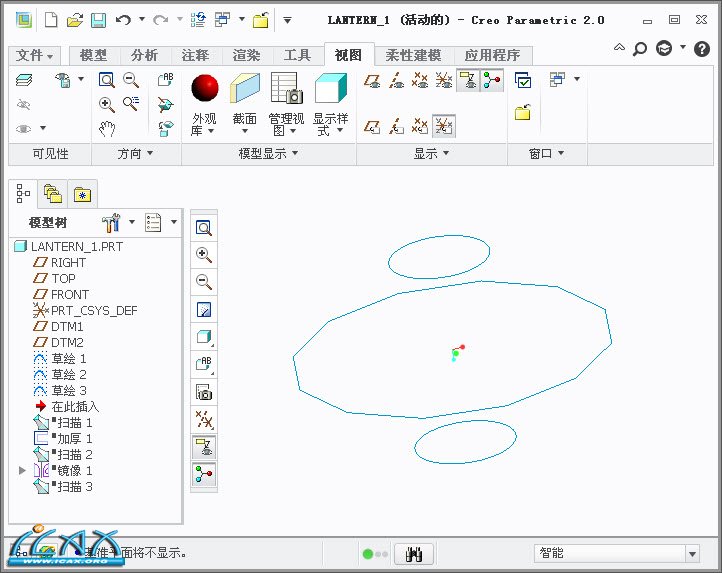Open model tree settings dropdown
The width and height of the screenshot is (722, 573).
(160, 222)
